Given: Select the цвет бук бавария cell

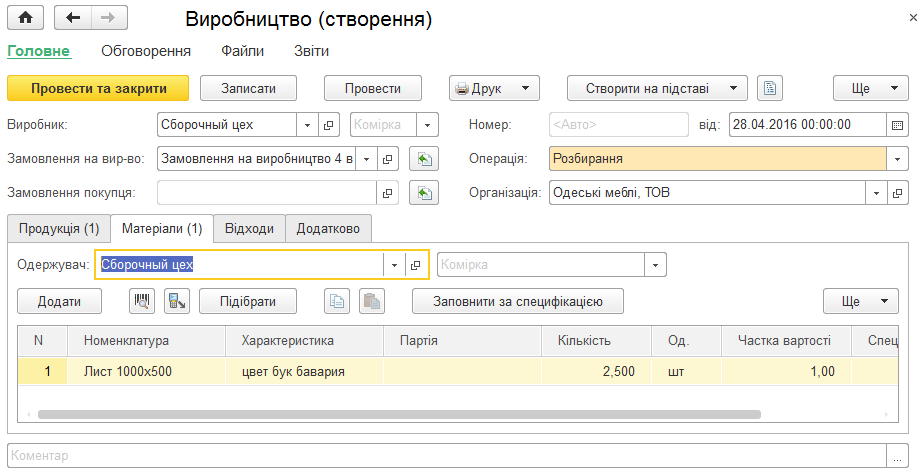Looking at the screenshot, I should 305,371.
